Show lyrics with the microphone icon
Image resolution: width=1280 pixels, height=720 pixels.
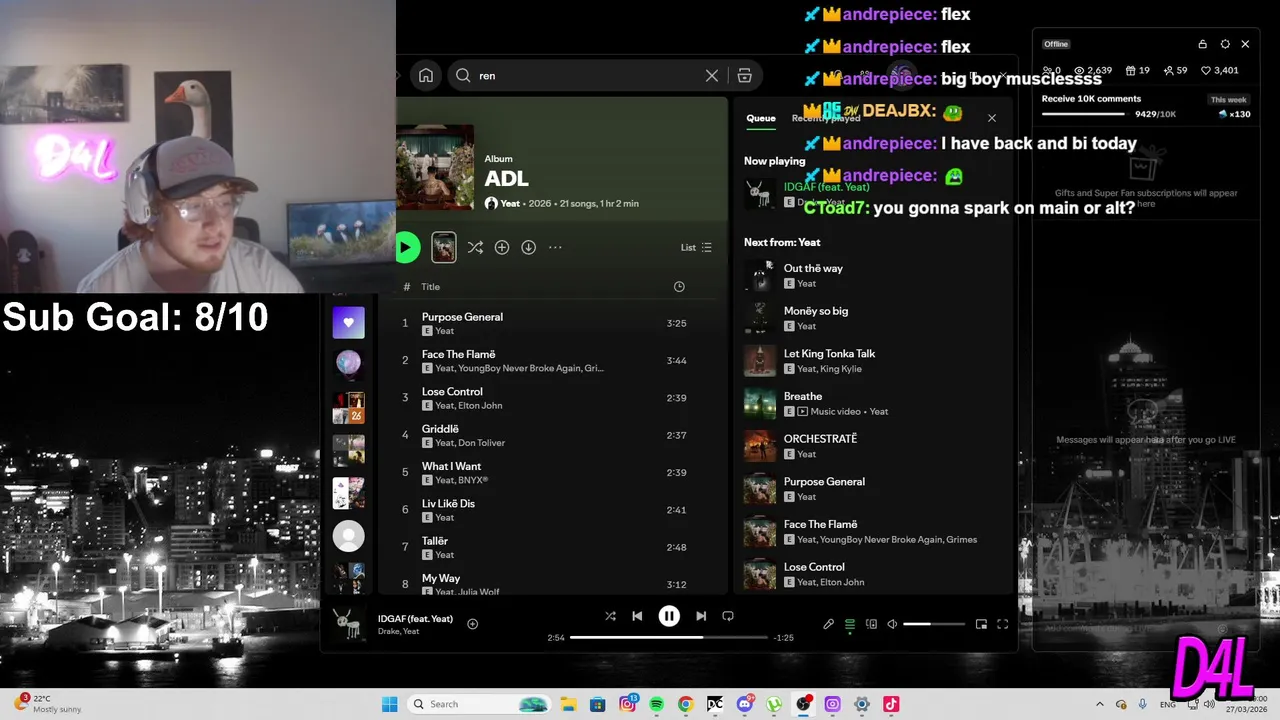[x=828, y=624]
